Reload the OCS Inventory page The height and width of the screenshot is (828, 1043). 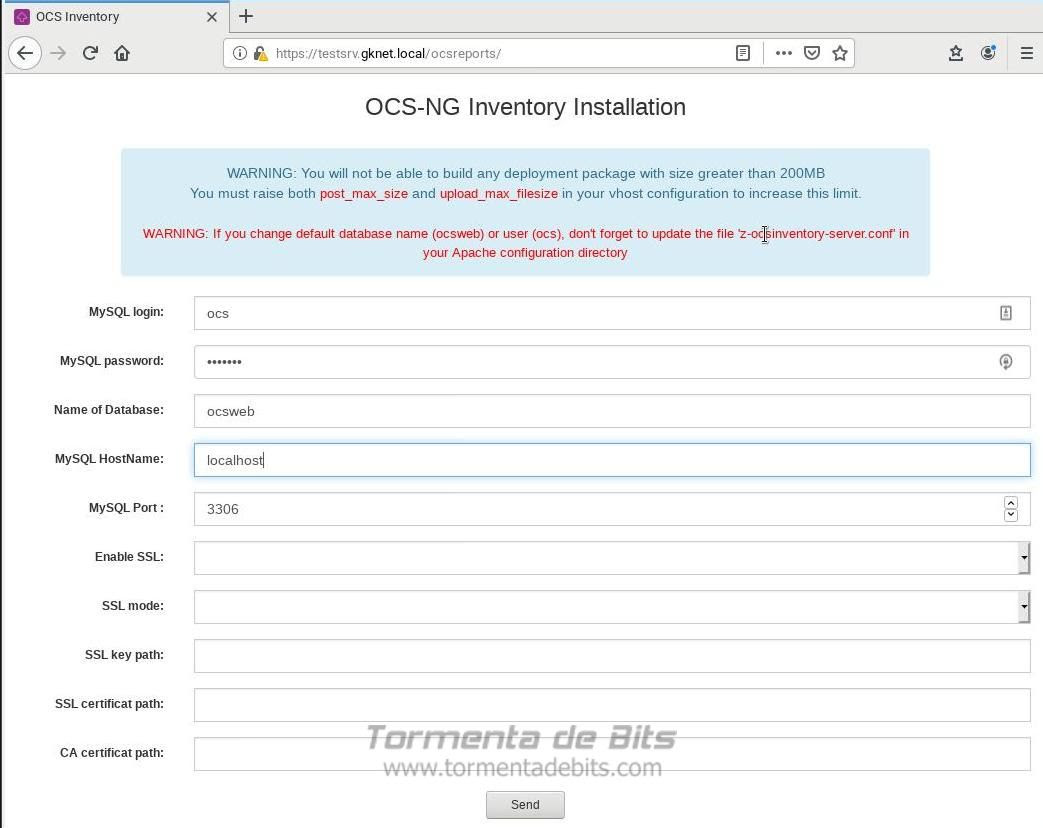tap(90, 53)
